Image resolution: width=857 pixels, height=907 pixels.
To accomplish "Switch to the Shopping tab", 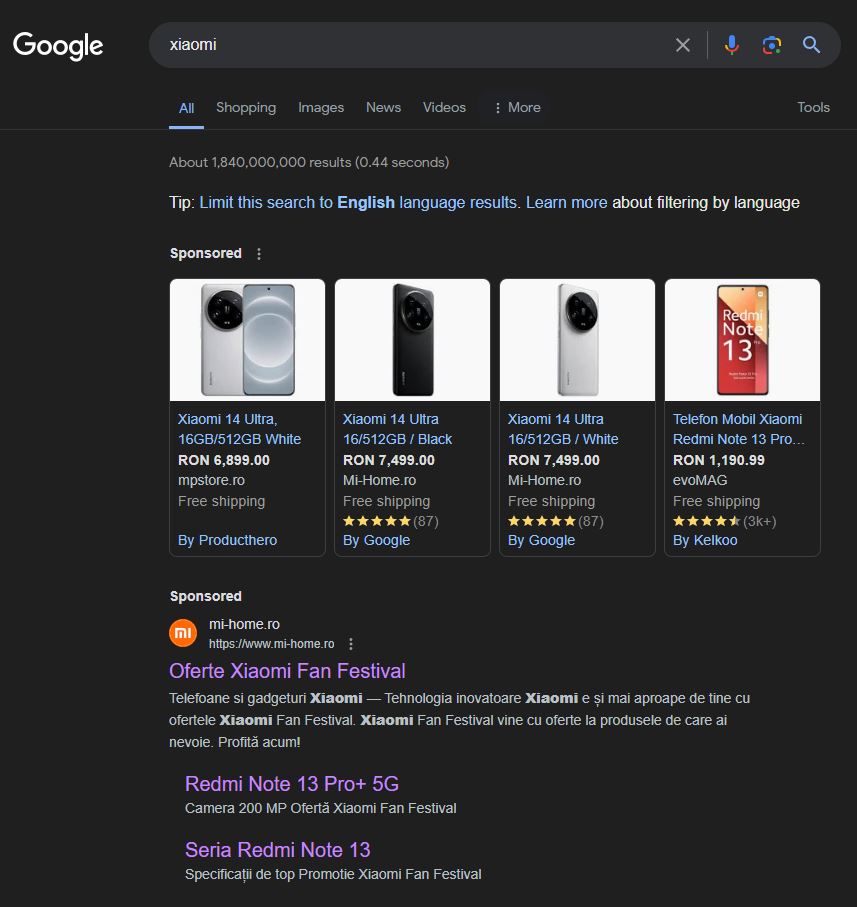I will click(246, 107).
